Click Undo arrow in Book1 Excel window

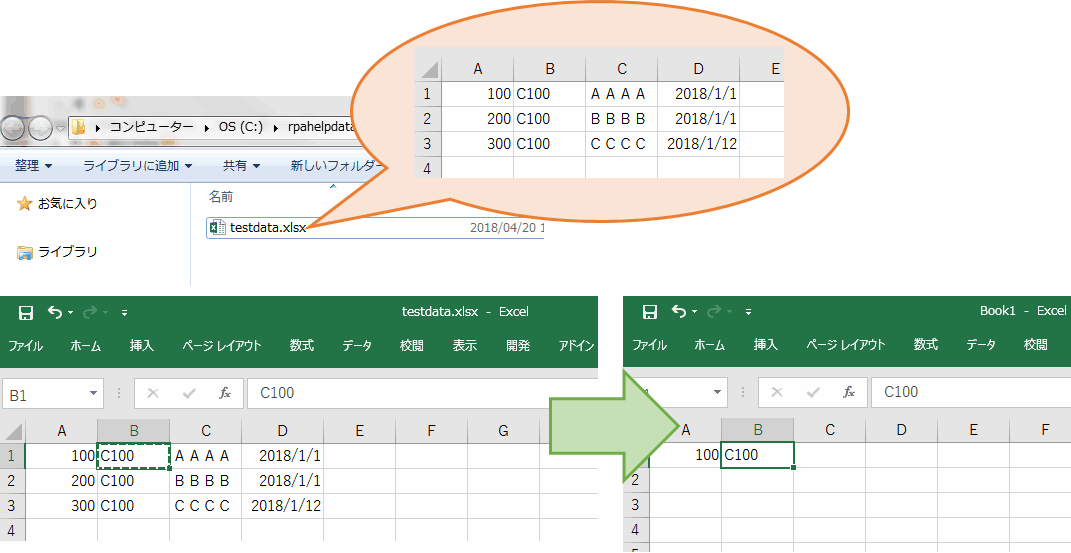[679, 312]
